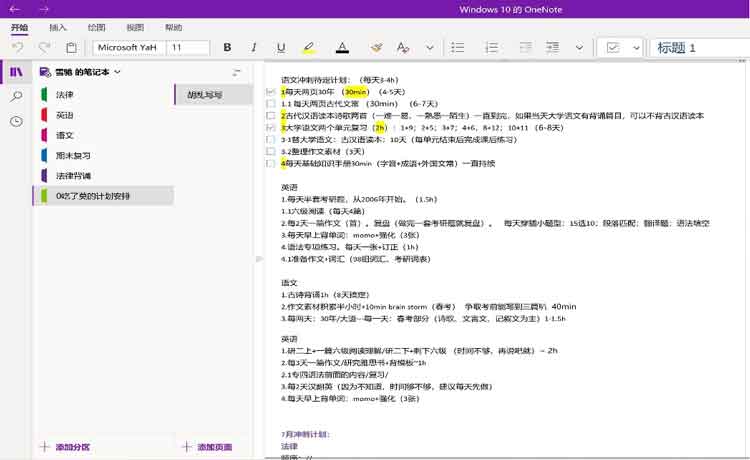Click the highlighted 30min text
750x460 pixels.
pos(356,91)
